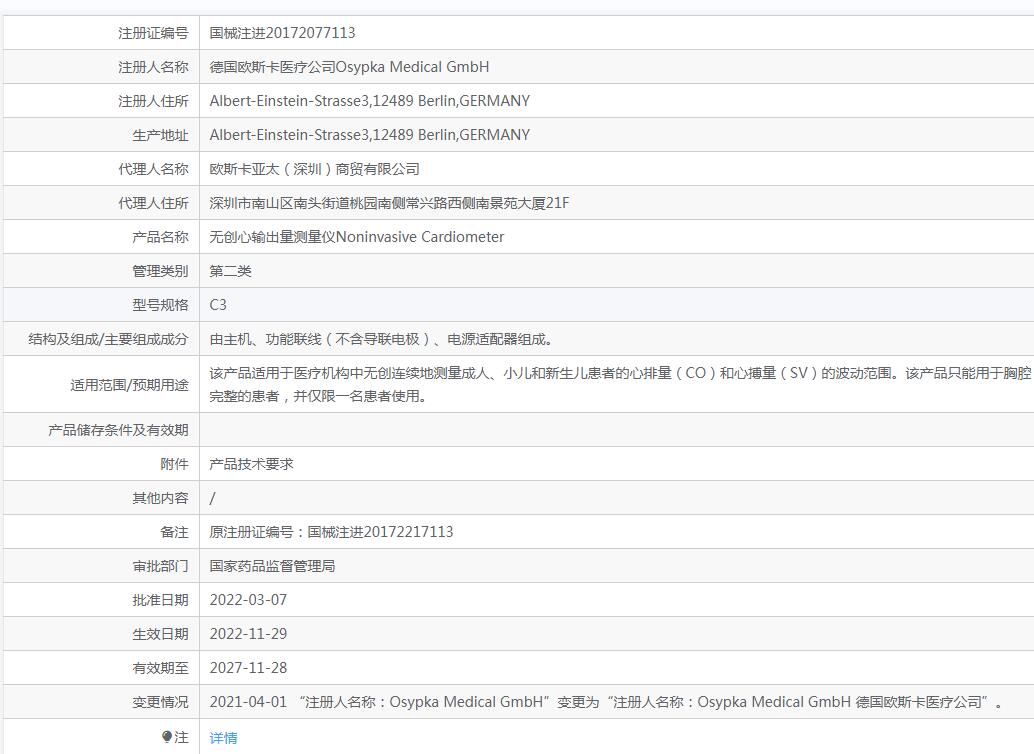Select the original registration number 国械注进20172217113
The height and width of the screenshot is (754, 1034).
380,532
